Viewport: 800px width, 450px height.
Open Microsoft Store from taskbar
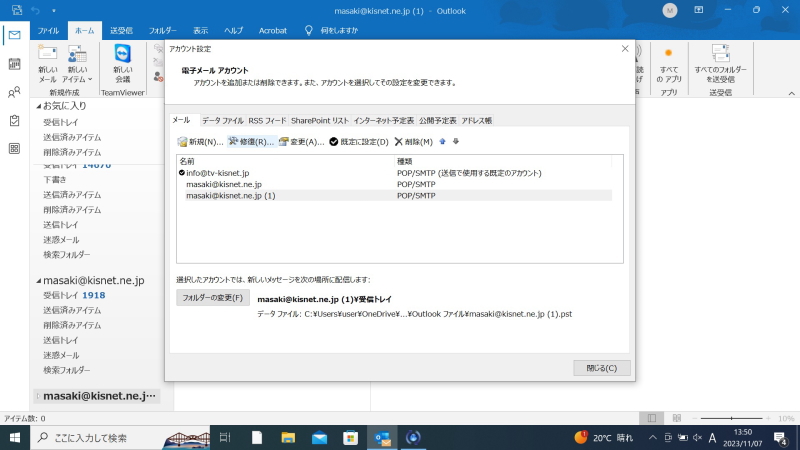click(x=351, y=438)
